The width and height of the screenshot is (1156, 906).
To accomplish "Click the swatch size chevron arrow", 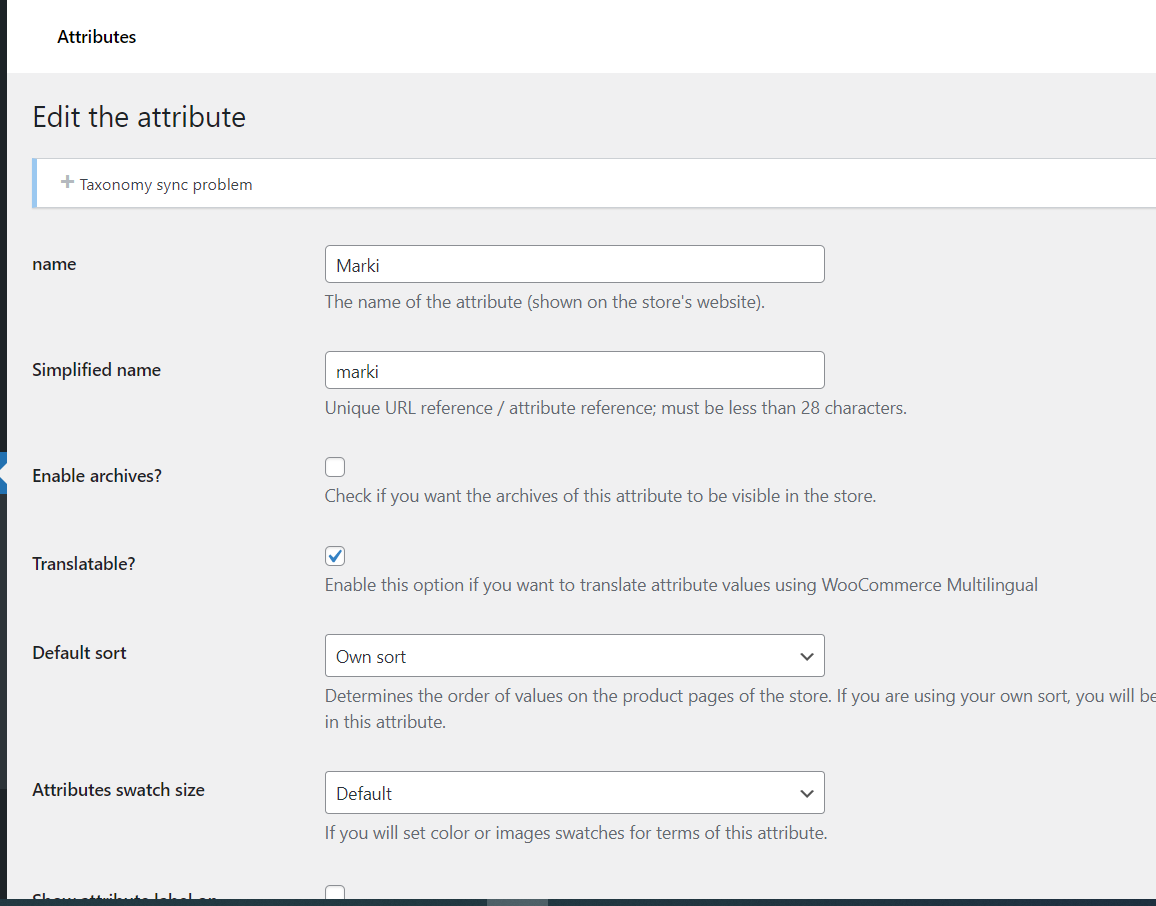I will click(x=806, y=794).
